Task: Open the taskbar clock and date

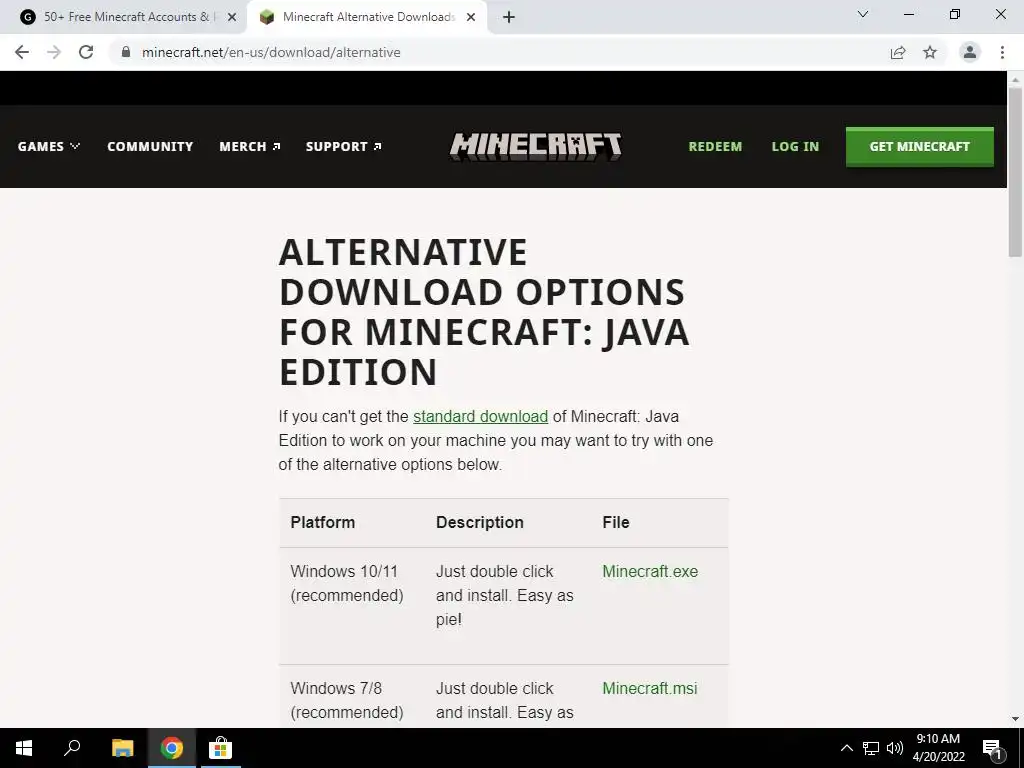Action: tap(938, 748)
